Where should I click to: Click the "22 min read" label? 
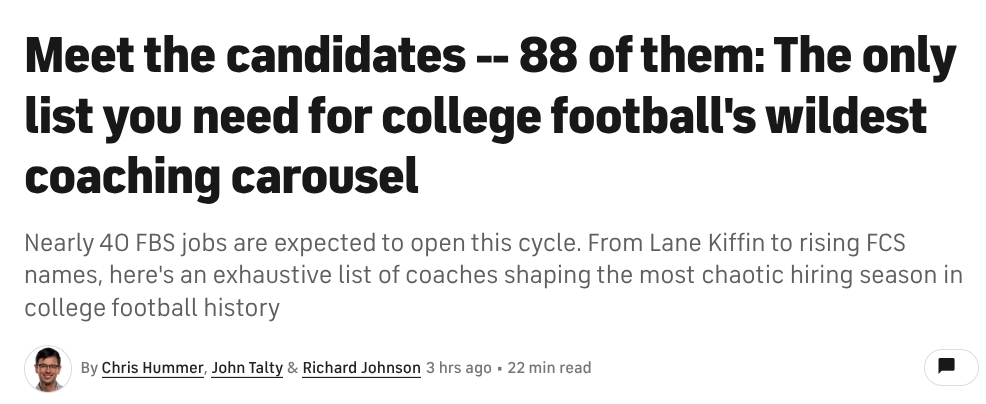[549, 368]
